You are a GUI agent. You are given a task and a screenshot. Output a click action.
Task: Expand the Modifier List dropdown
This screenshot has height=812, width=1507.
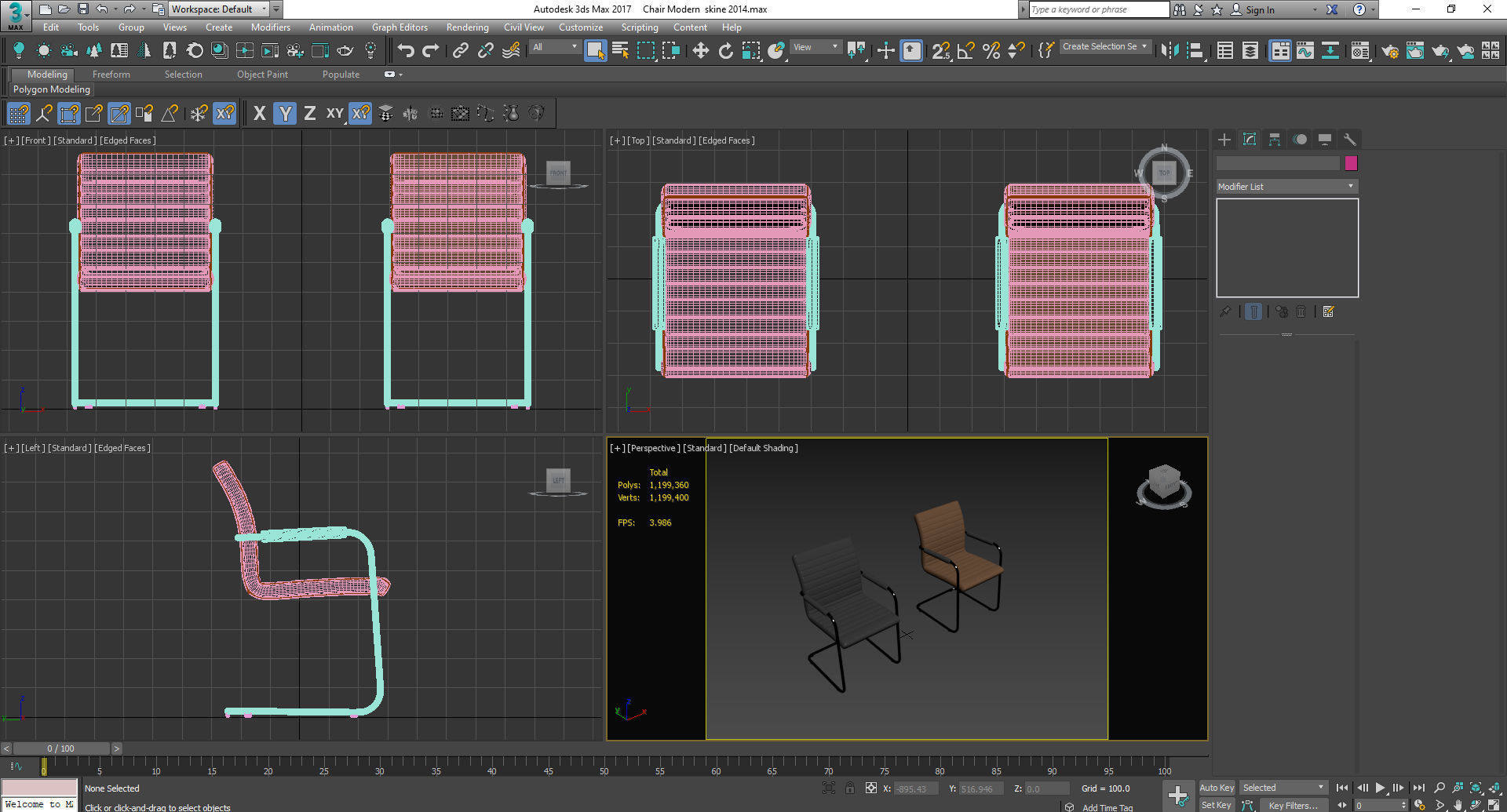pos(1286,187)
